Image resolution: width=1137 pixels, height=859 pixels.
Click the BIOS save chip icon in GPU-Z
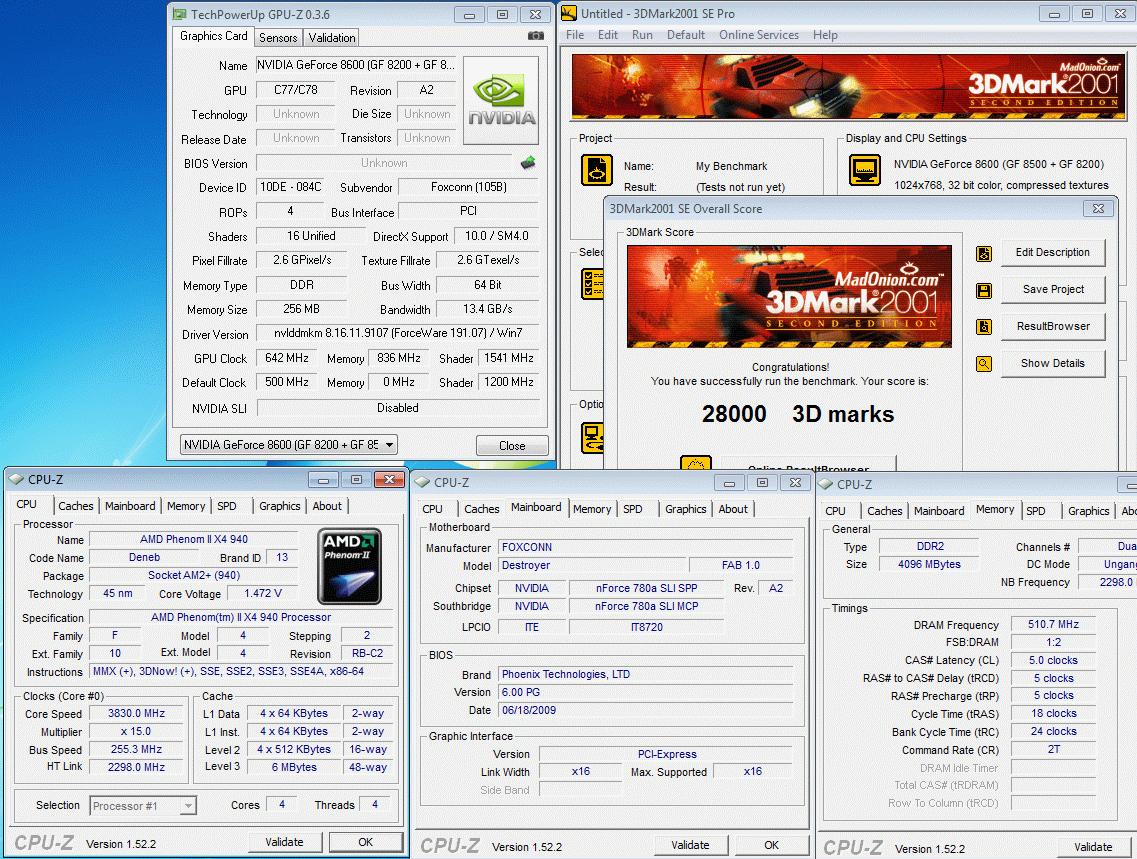point(528,163)
